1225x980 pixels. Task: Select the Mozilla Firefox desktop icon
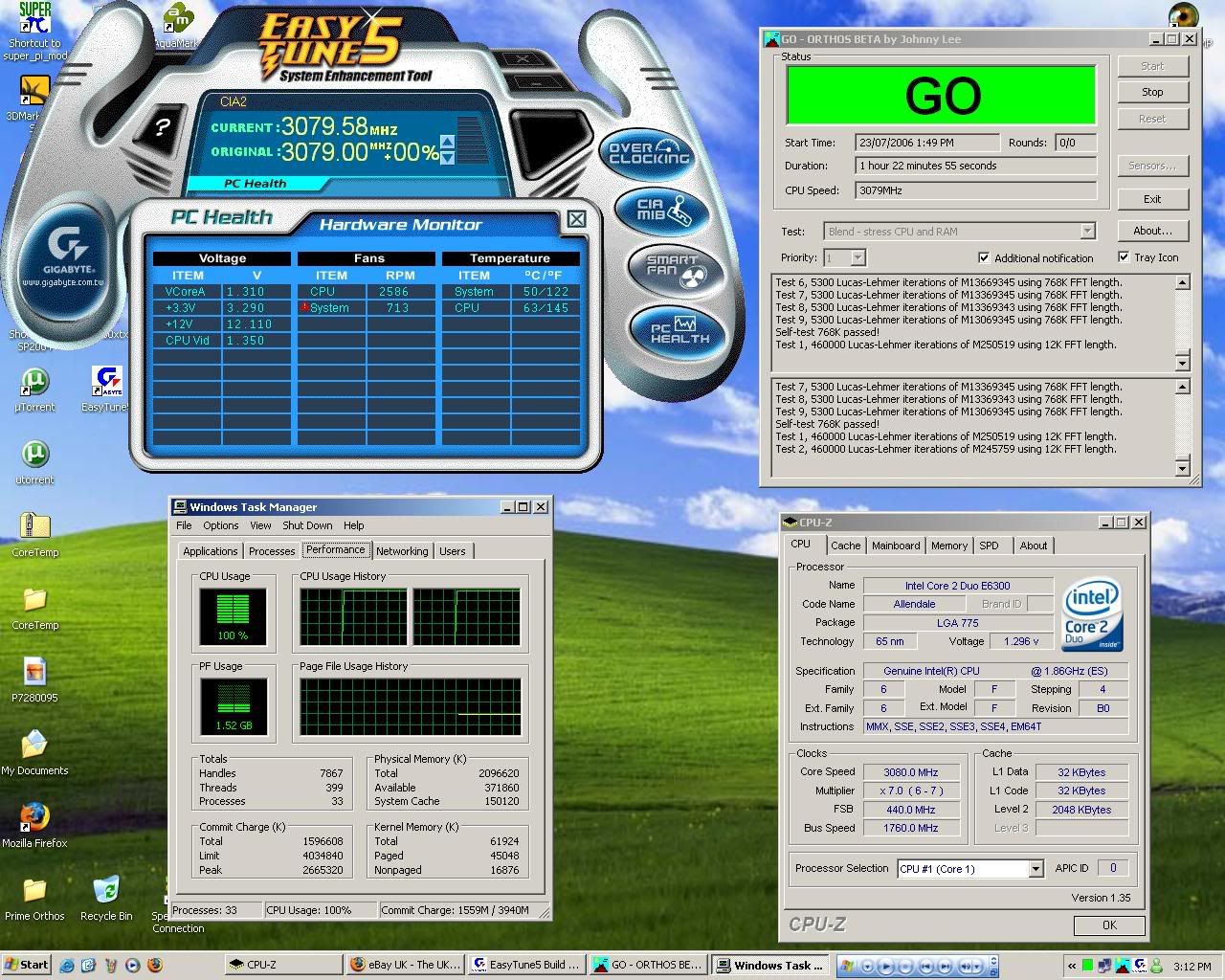tap(35, 825)
